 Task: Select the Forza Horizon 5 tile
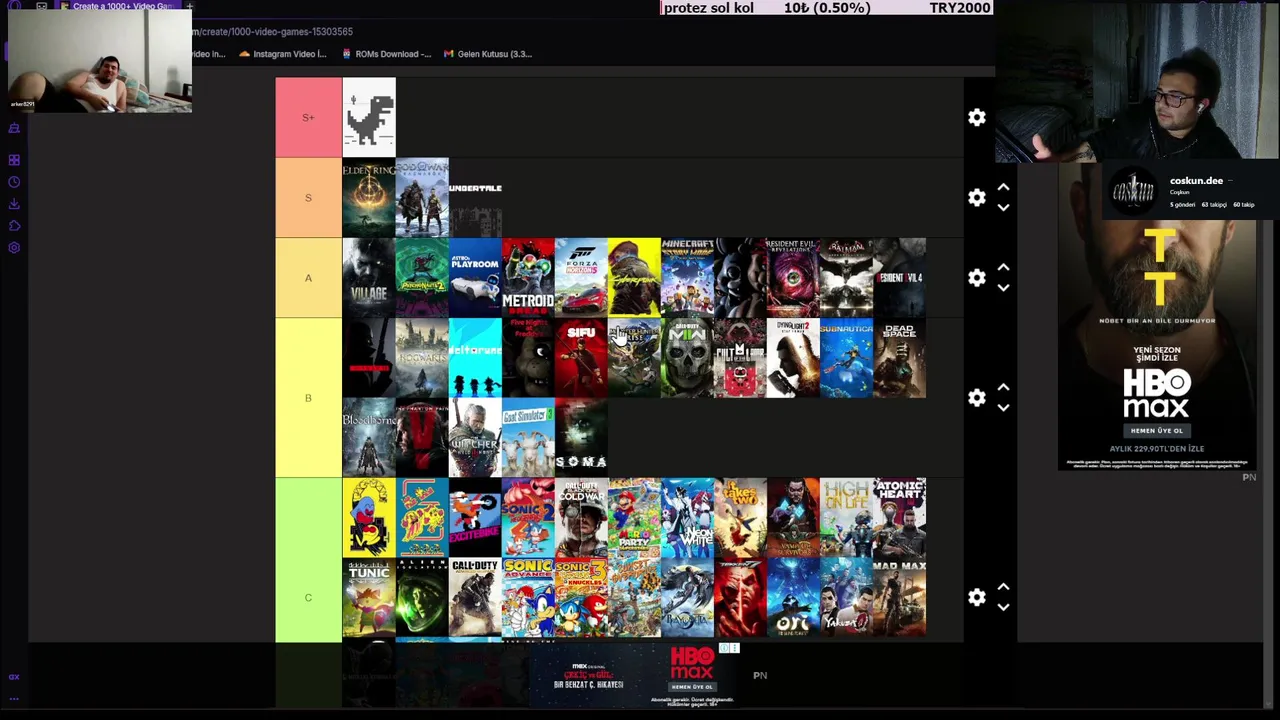(x=581, y=278)
